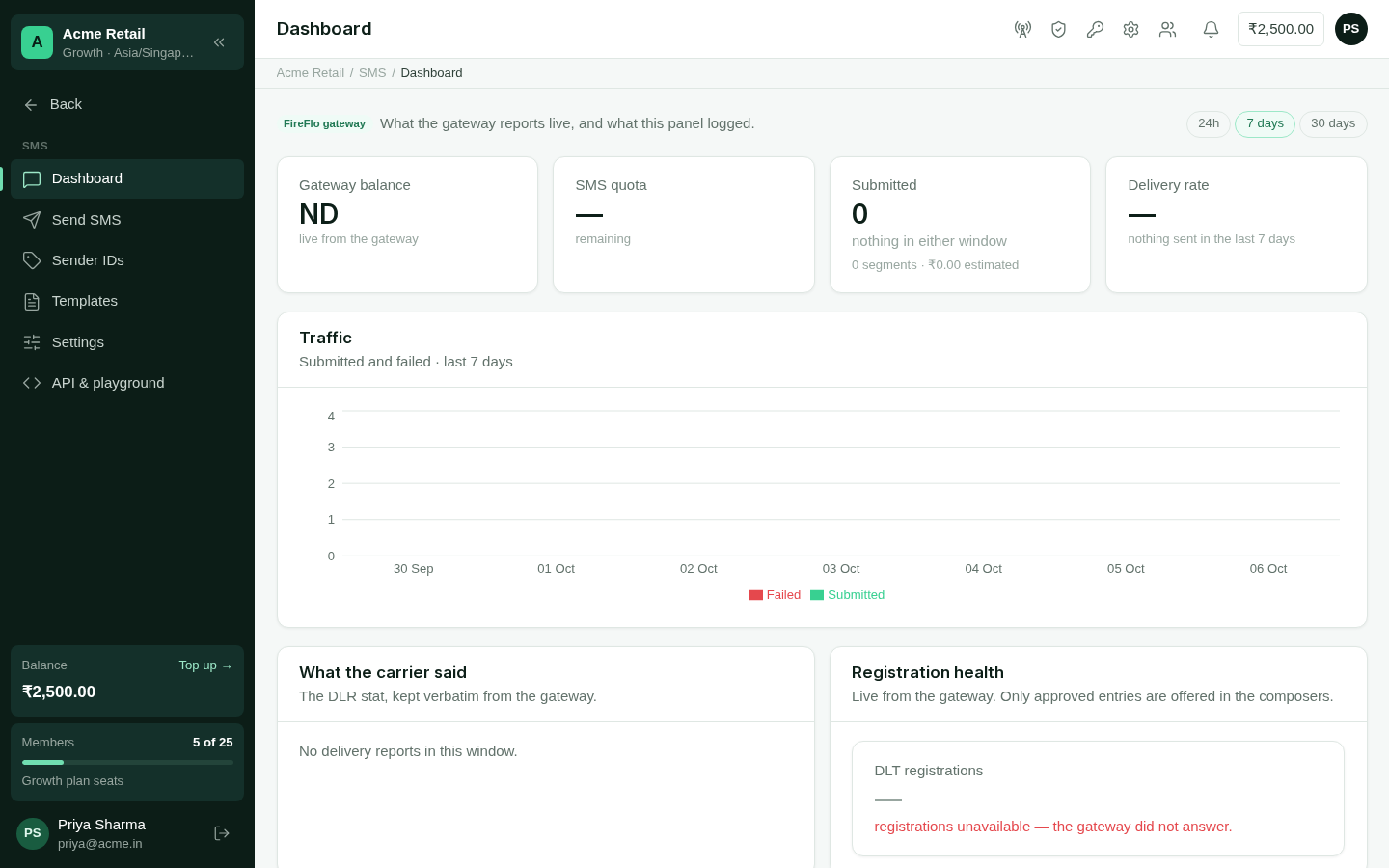Open the API key icon in header

tap(1095, 29)
